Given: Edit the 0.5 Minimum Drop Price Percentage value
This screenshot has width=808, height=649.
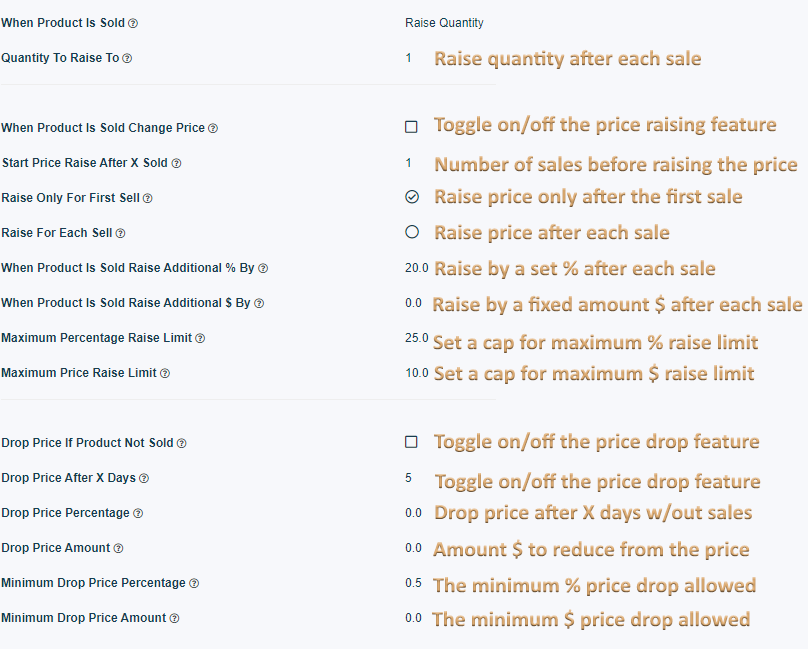Looking at the screenshot, I should (x=413, y=583).
